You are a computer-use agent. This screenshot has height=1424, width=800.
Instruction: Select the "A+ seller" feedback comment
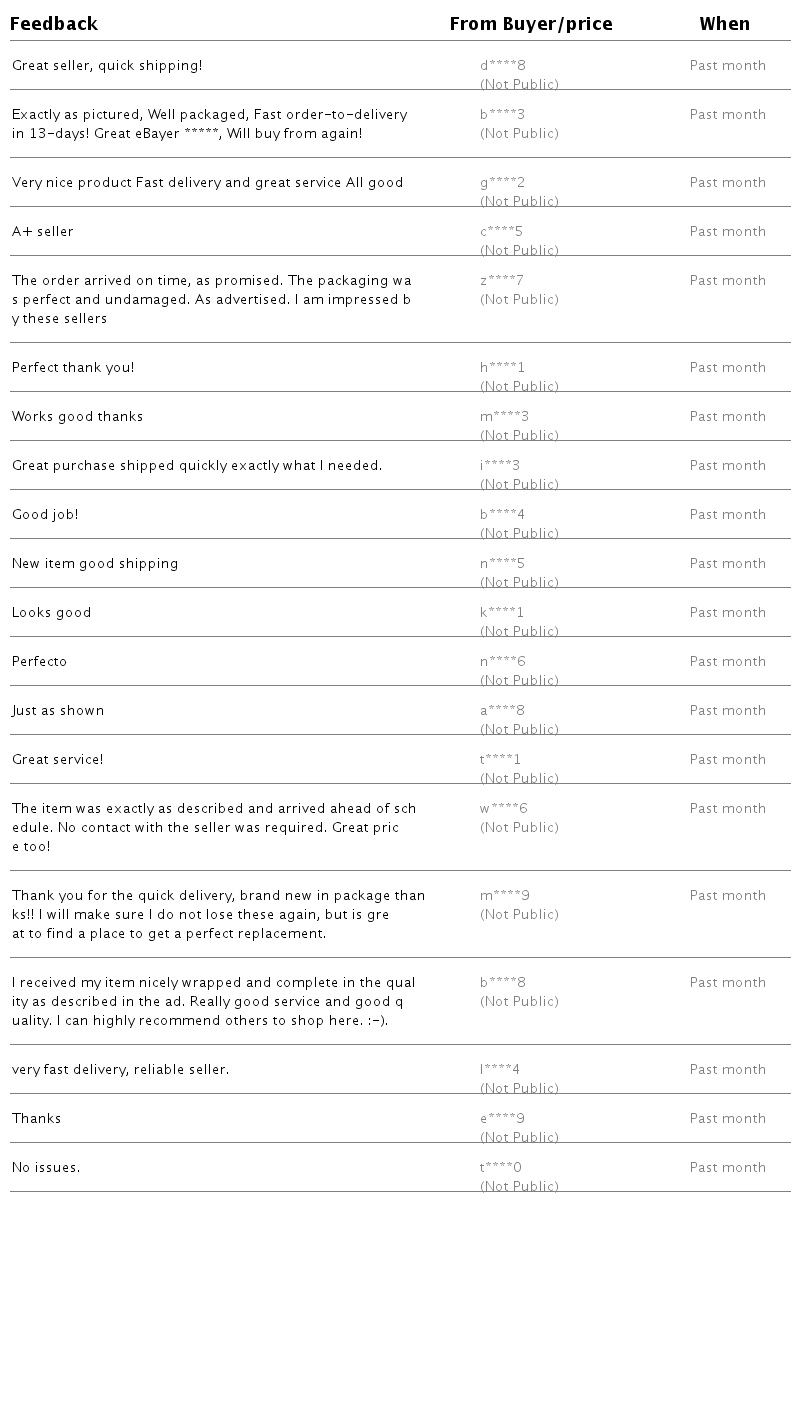tap(43, 232)
